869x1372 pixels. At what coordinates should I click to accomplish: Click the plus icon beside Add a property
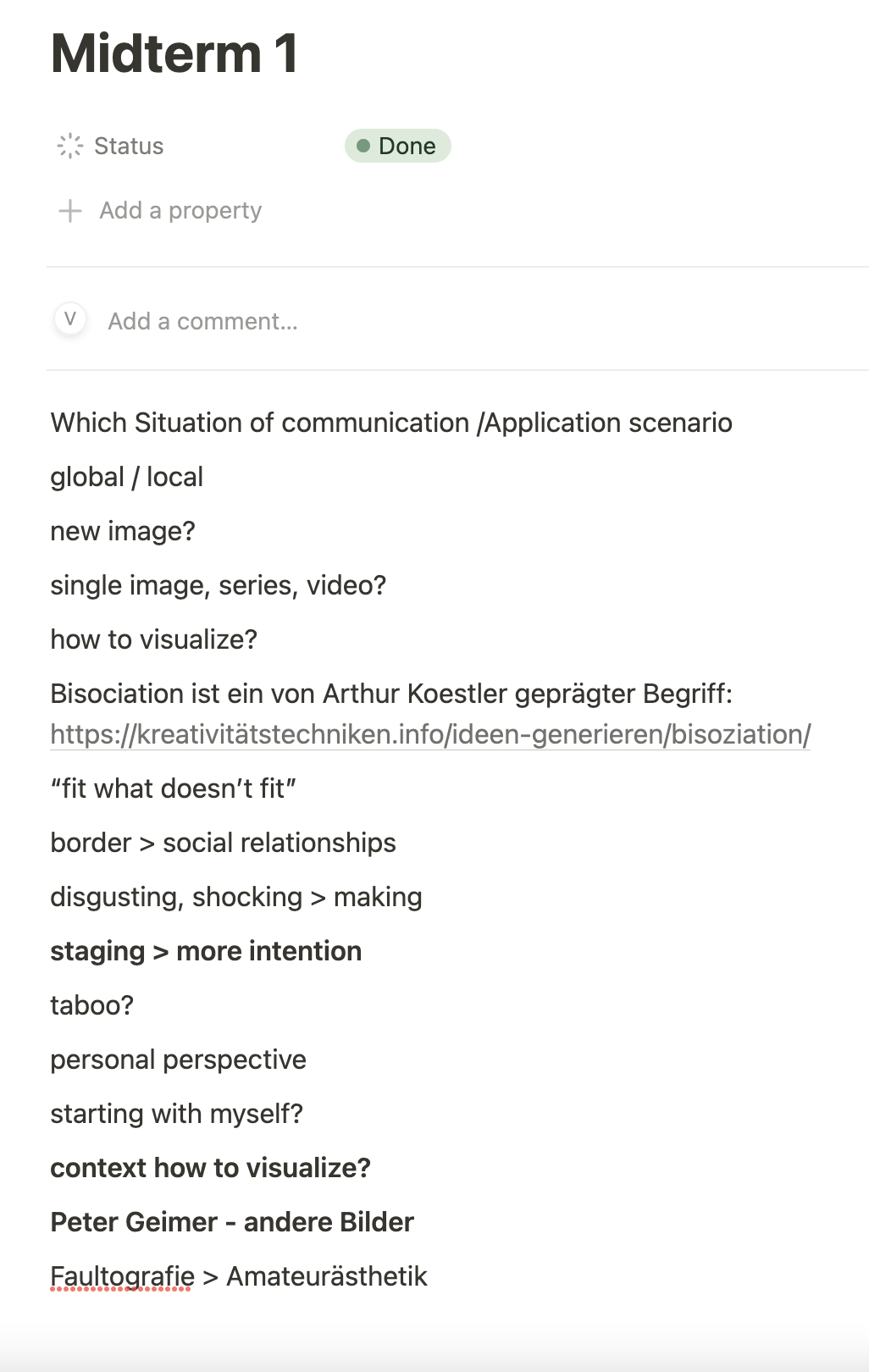click(x=70, y=211)
